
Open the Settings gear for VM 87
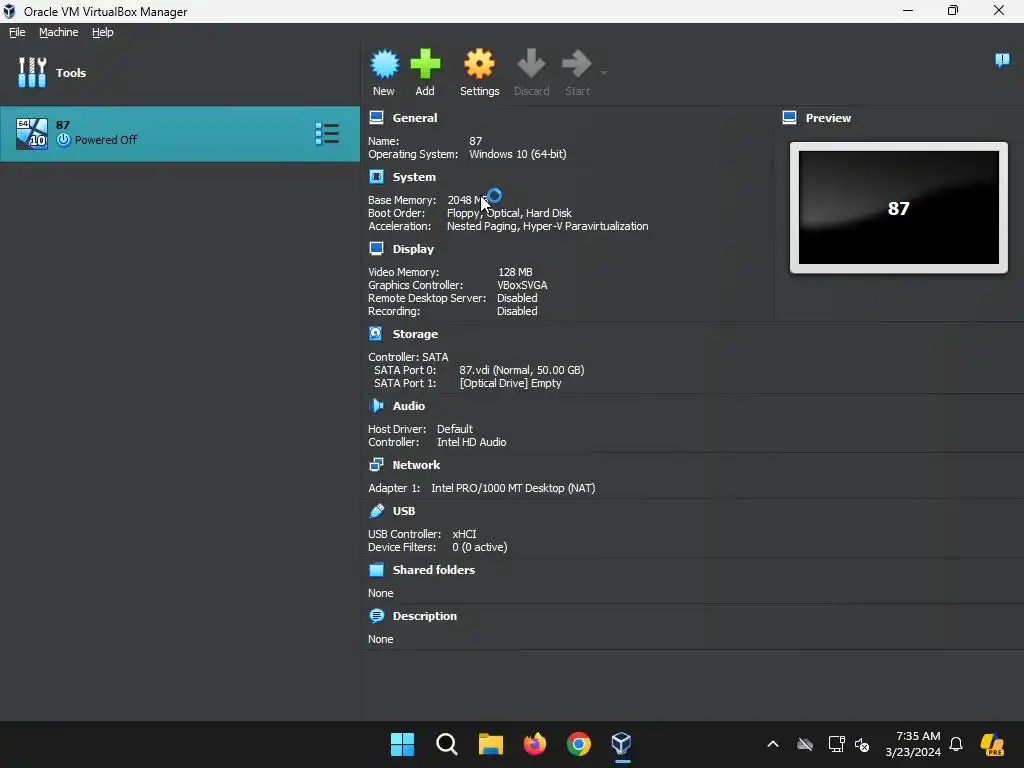pos(479,64)
